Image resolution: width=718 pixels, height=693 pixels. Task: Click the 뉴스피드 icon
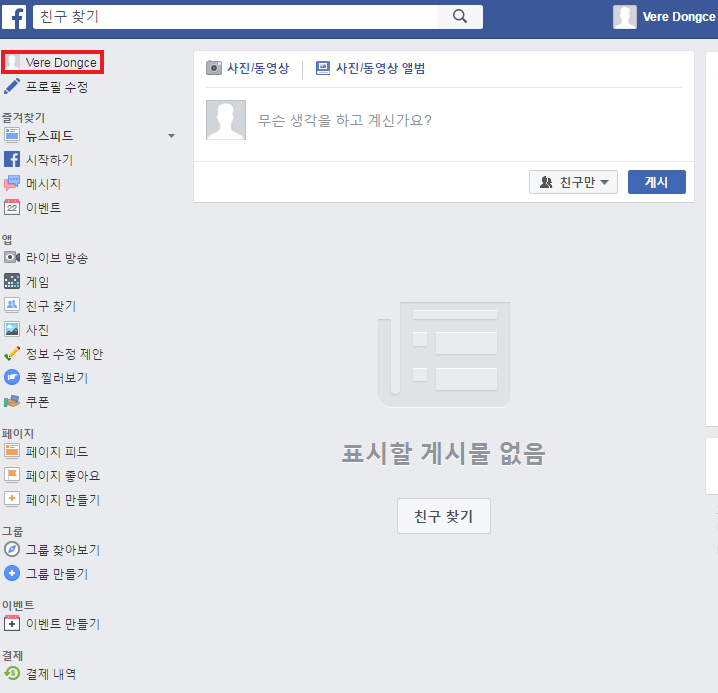tap(12, 135)
